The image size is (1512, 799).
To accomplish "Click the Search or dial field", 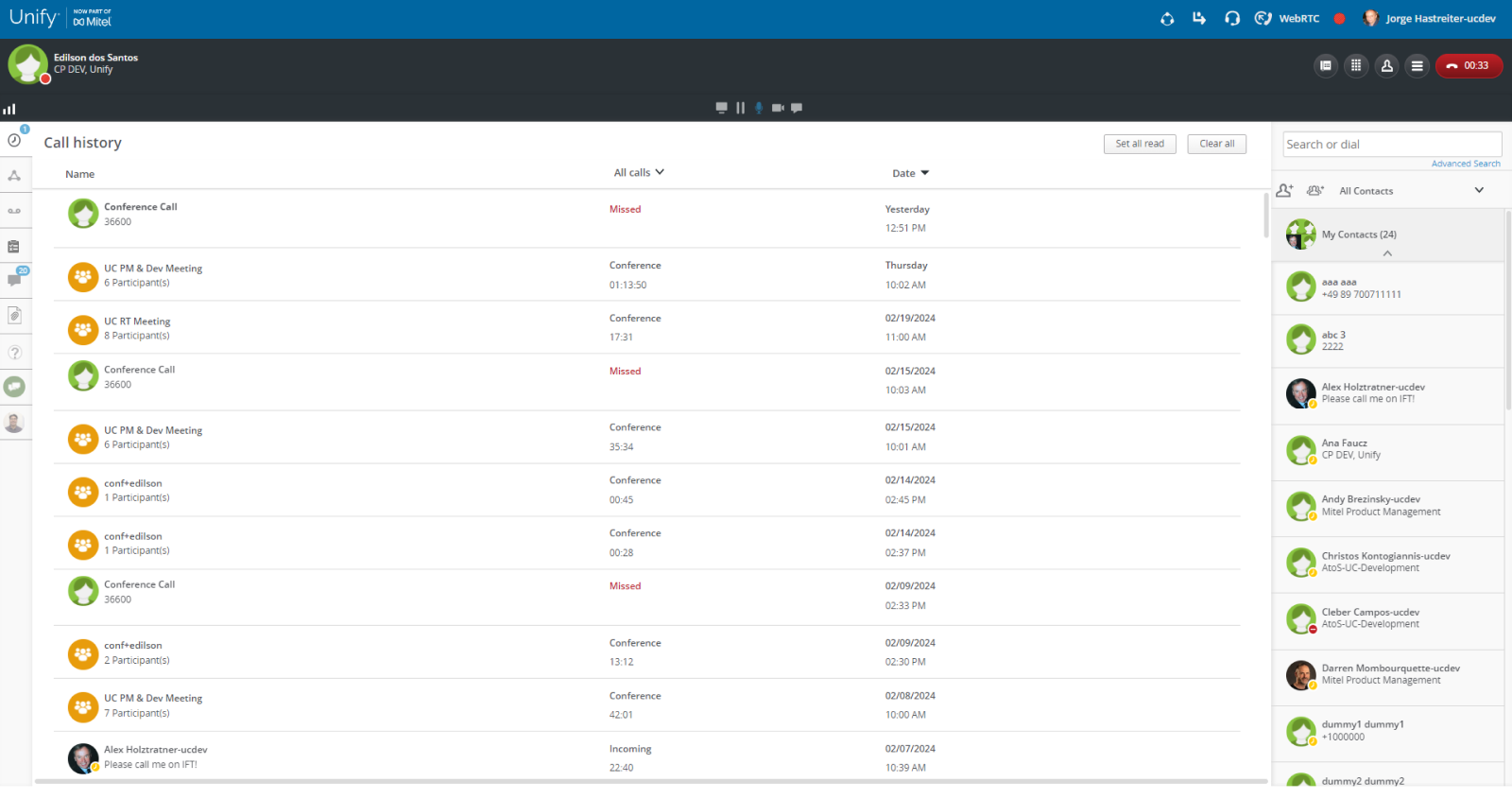I will pyautogui.click(x=1392, y=144).
